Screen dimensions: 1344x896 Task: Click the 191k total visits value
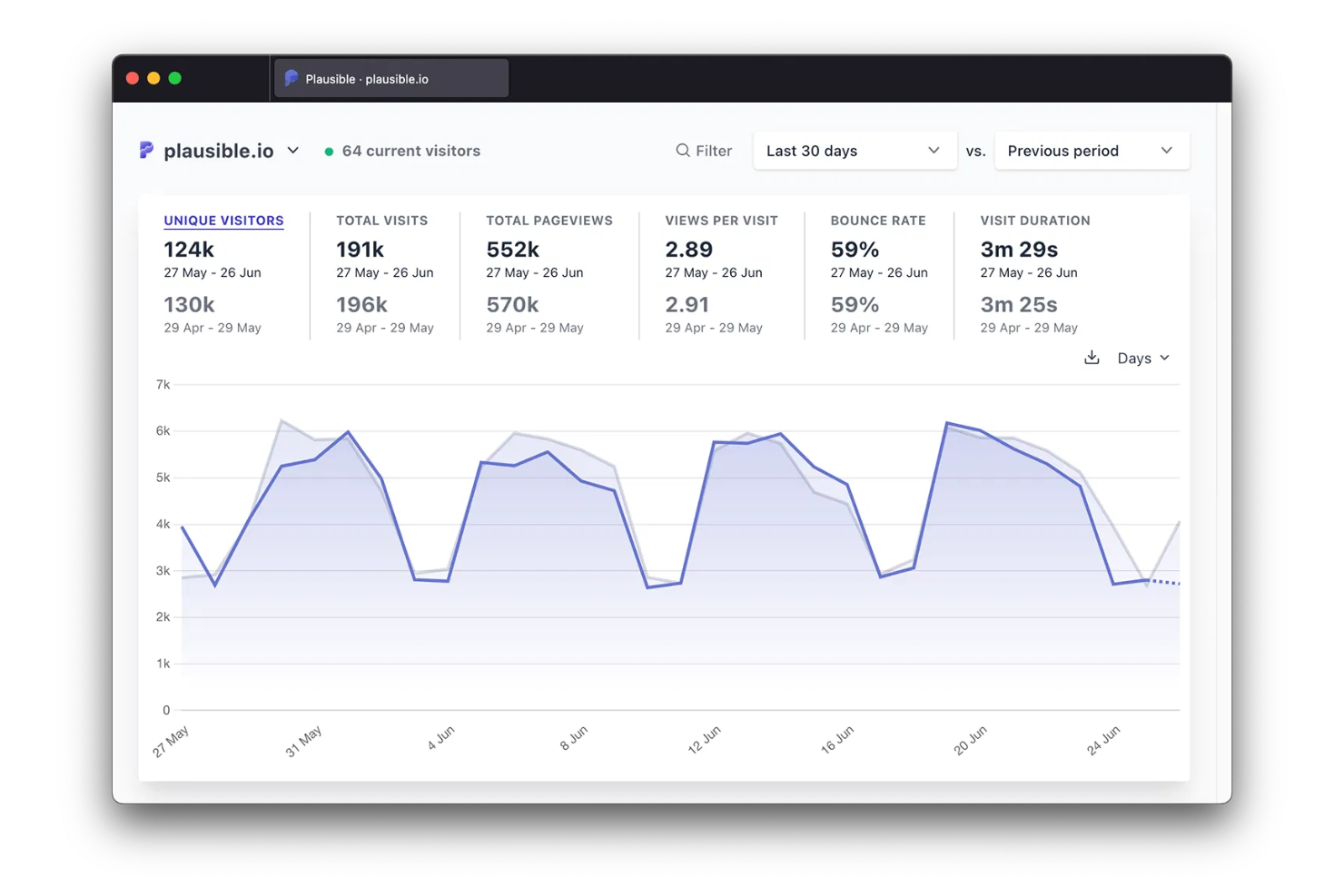click(x=360, y=250)
